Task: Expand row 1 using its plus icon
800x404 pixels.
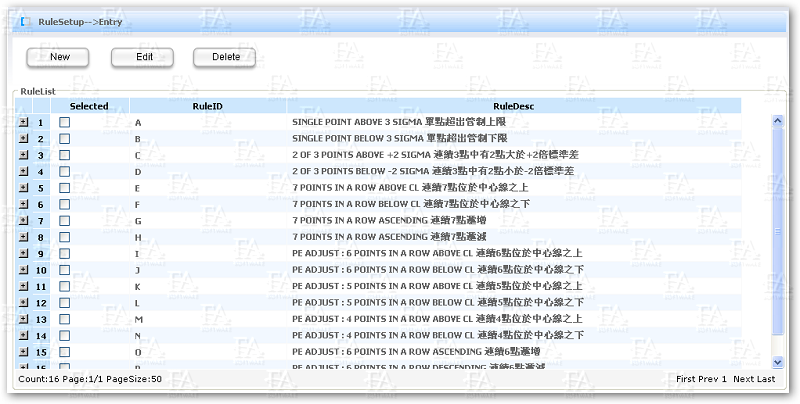Action: coord(24,122)
